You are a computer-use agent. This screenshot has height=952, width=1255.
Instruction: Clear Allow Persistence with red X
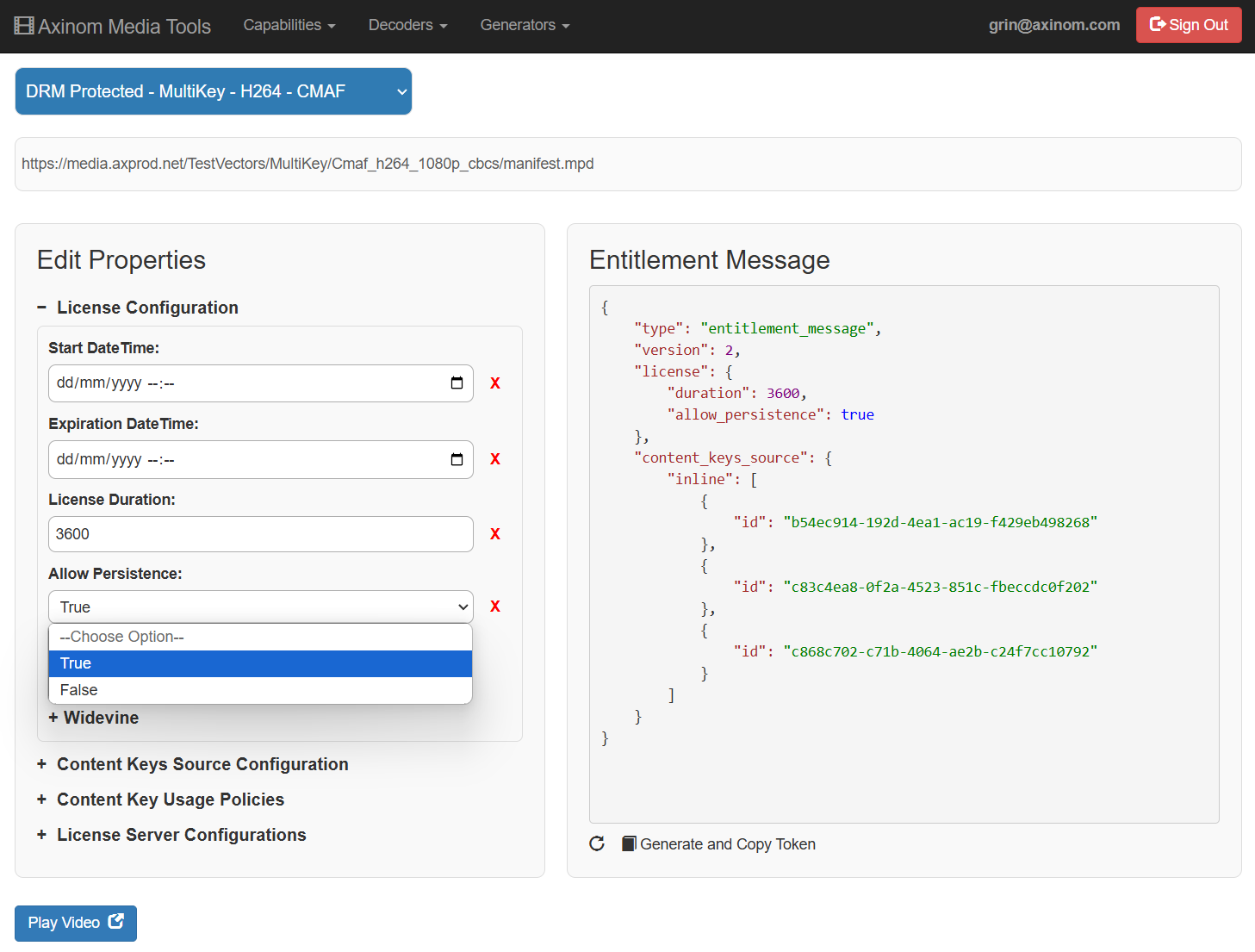pyautogui.click(x=495, y=607)
